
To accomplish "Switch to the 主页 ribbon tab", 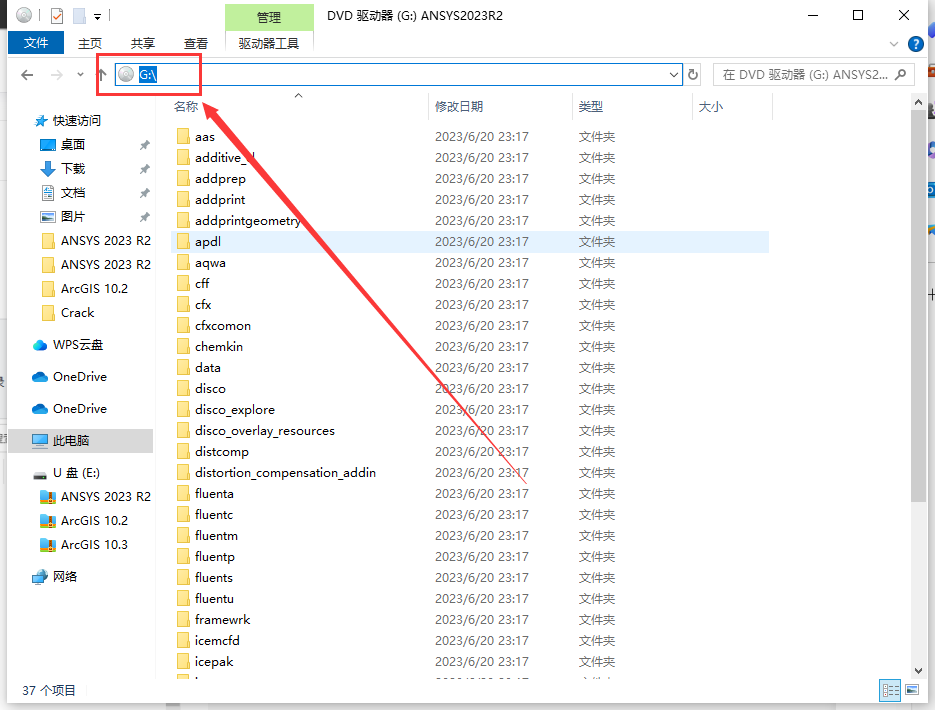I will tap(90, 43).
